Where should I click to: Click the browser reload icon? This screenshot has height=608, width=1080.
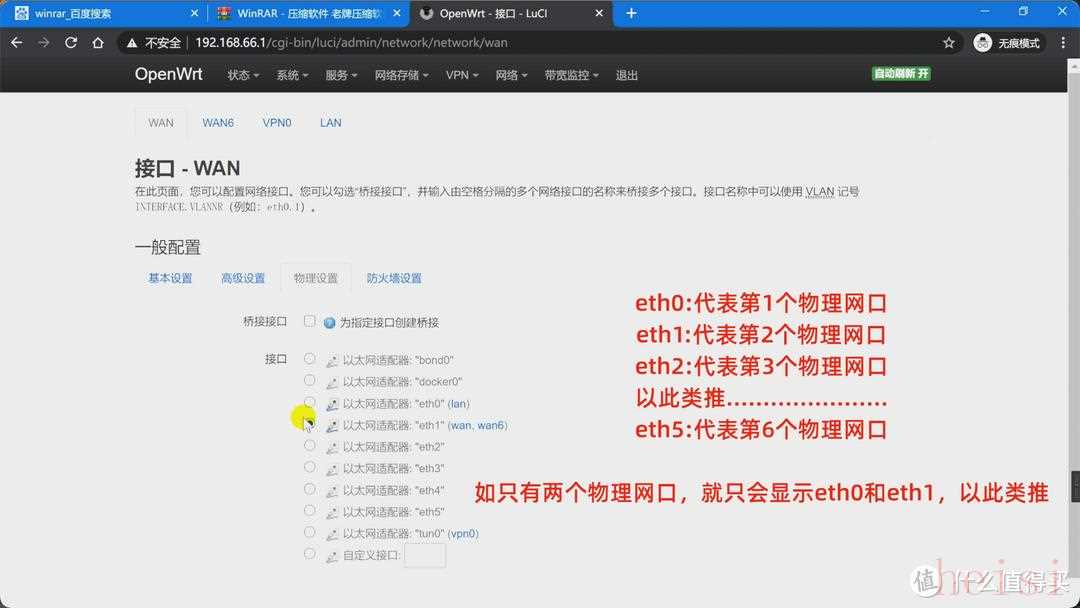coord(71,43)
